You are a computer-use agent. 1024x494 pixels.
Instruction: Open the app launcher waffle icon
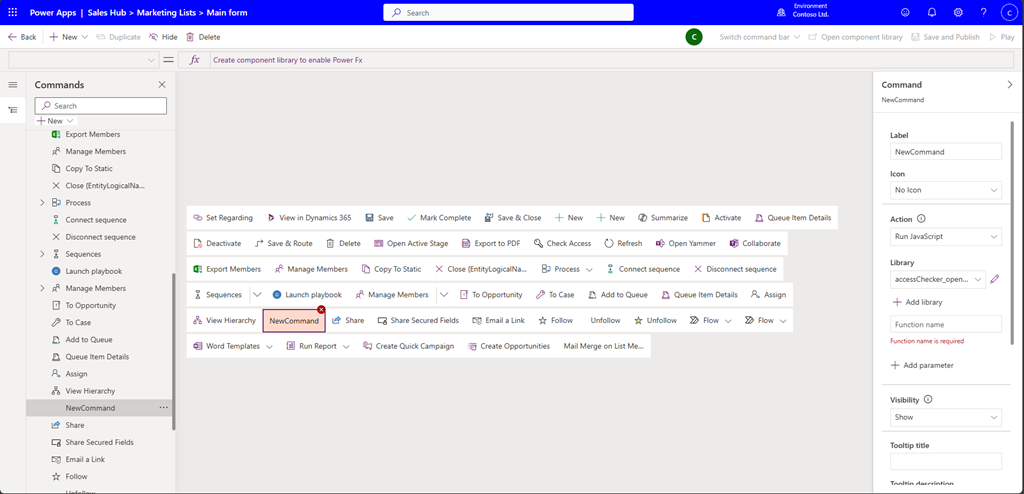pos(12,12)
